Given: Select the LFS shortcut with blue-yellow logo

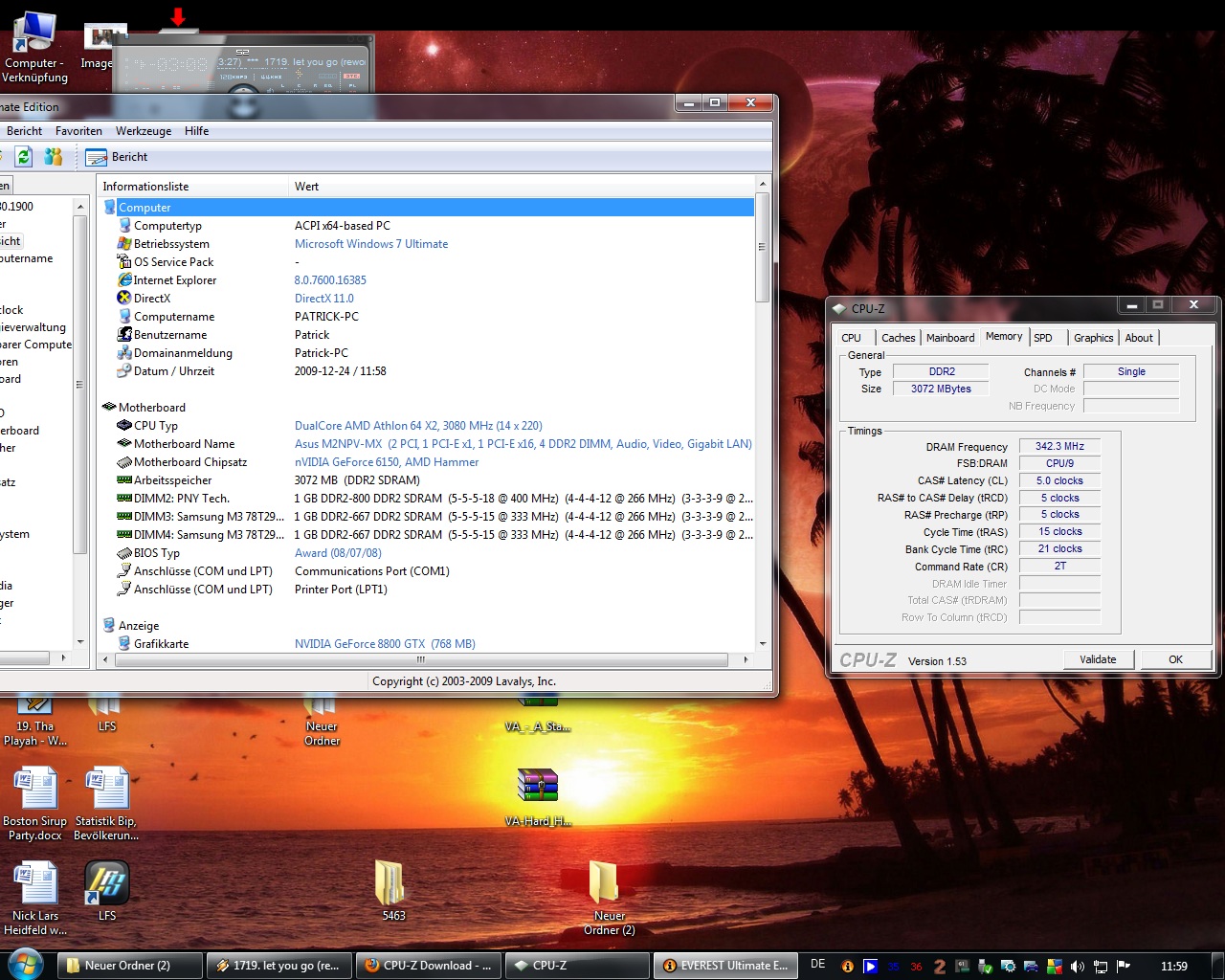Looking at the screenshot, I should [x=107, y=891].
